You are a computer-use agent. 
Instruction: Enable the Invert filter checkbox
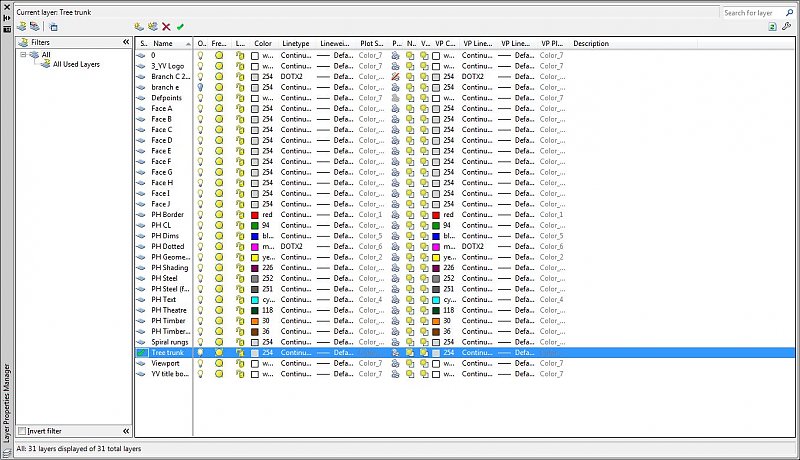tap(23, 431)
